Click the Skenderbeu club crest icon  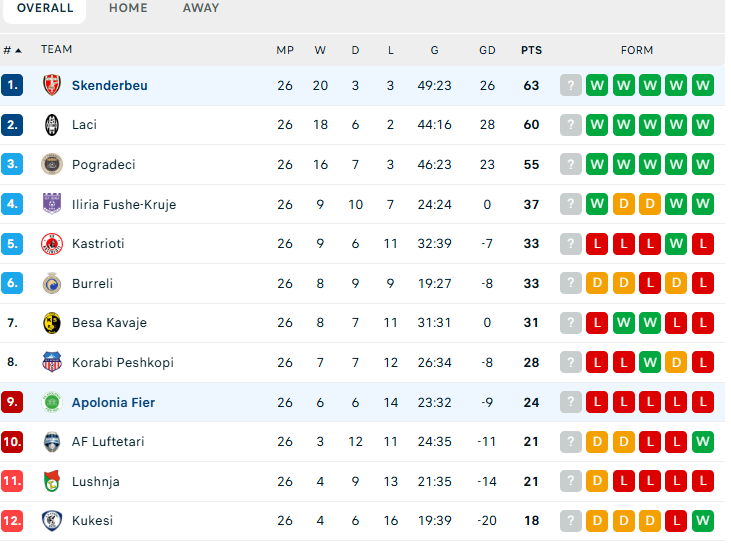52,86
